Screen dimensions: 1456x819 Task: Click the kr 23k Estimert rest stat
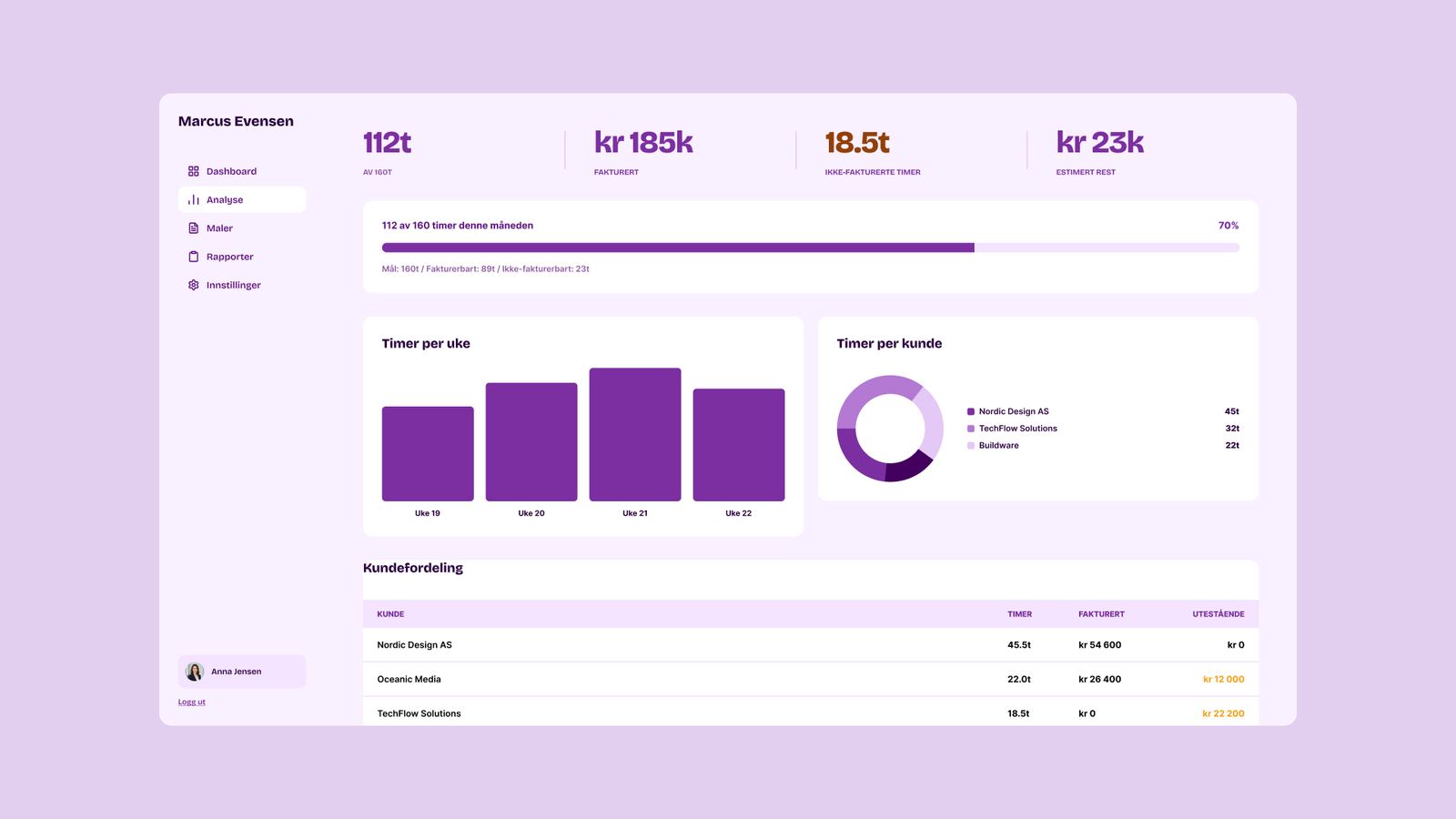(1100, 143)
